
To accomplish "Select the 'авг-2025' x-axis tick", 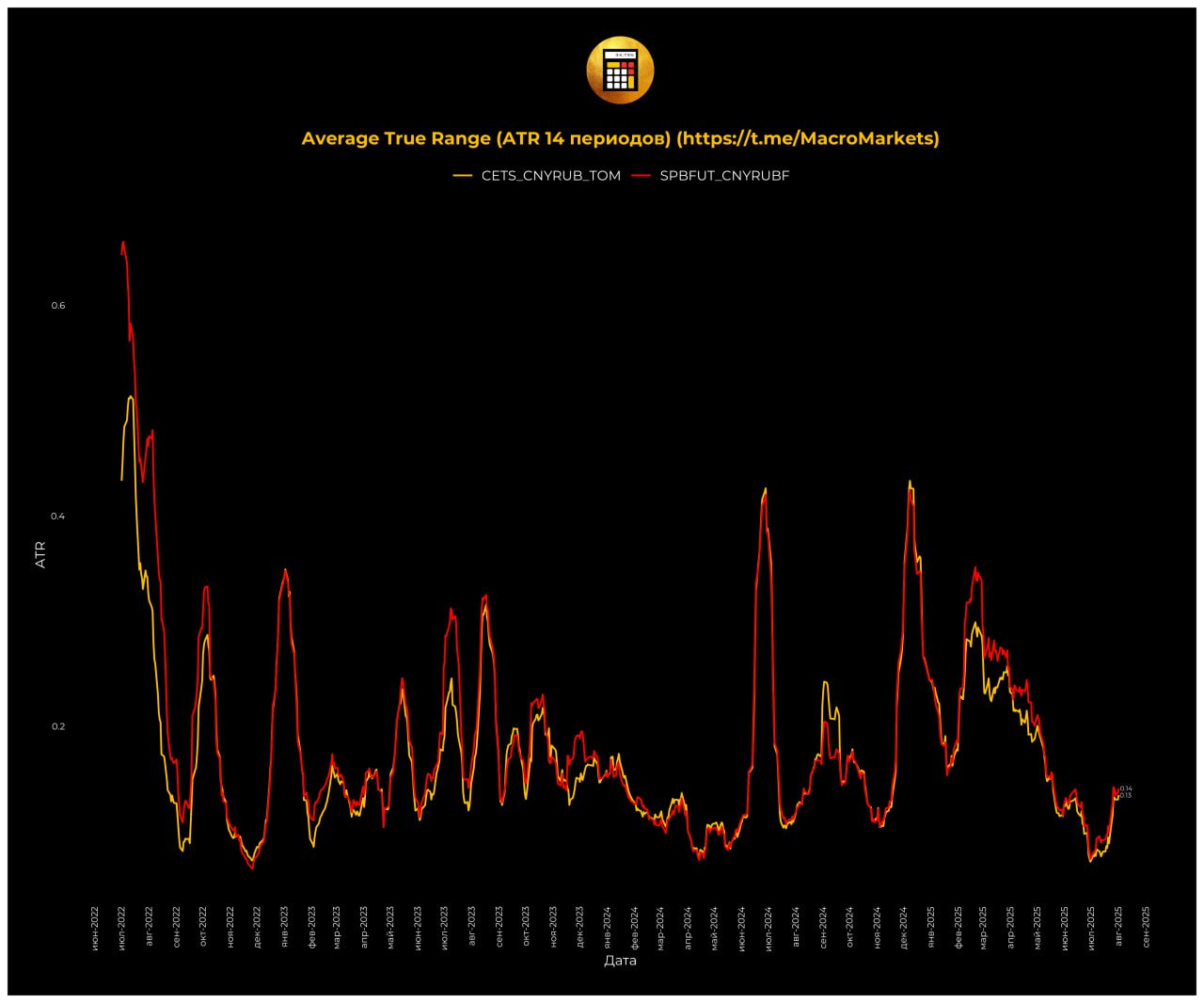I will point(1118,926).
